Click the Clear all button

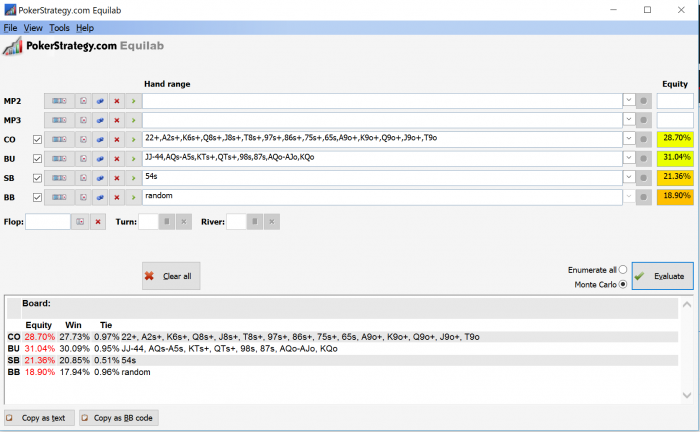click(x=171, y=276)
